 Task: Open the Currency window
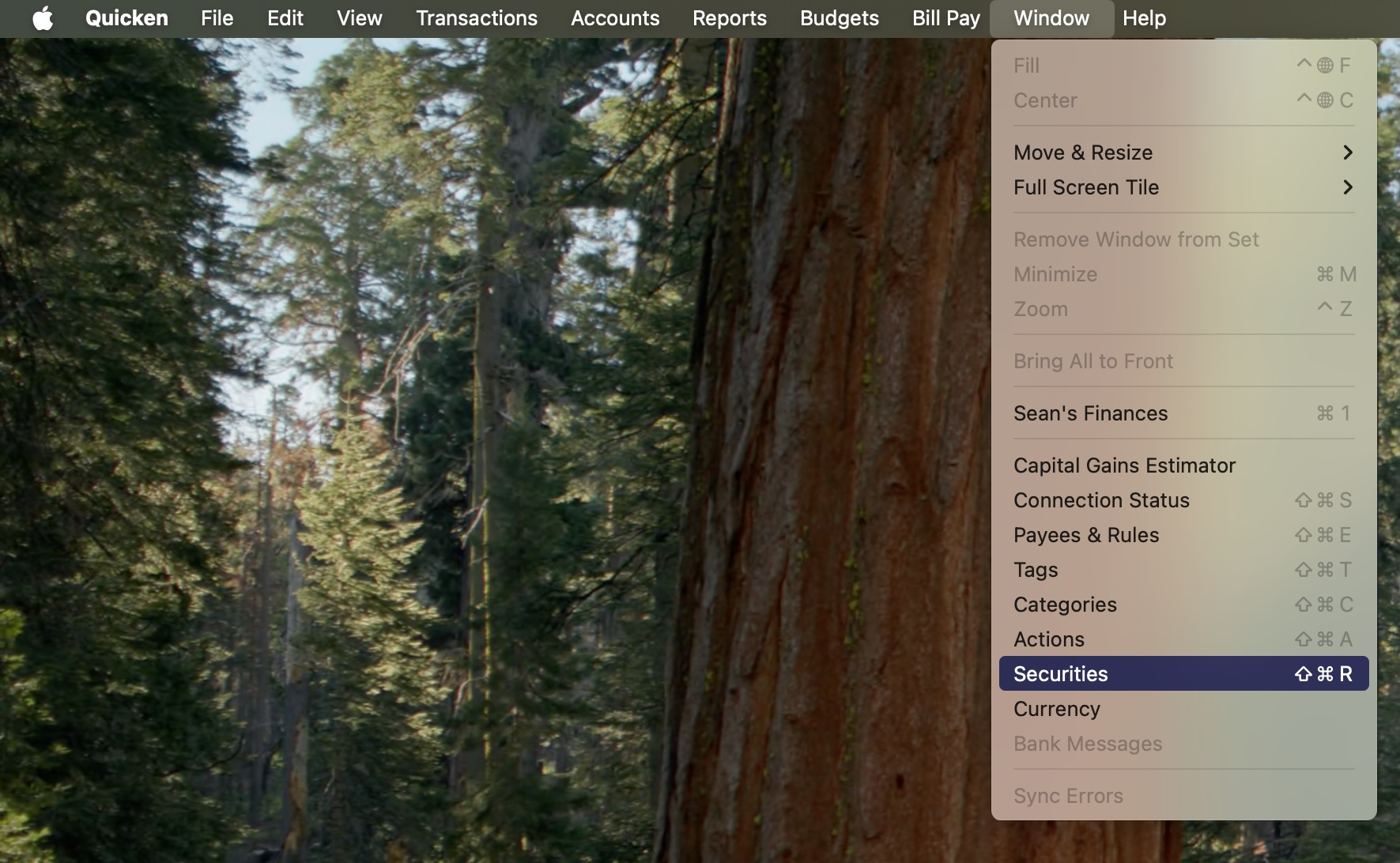(x=1183, y=709)
